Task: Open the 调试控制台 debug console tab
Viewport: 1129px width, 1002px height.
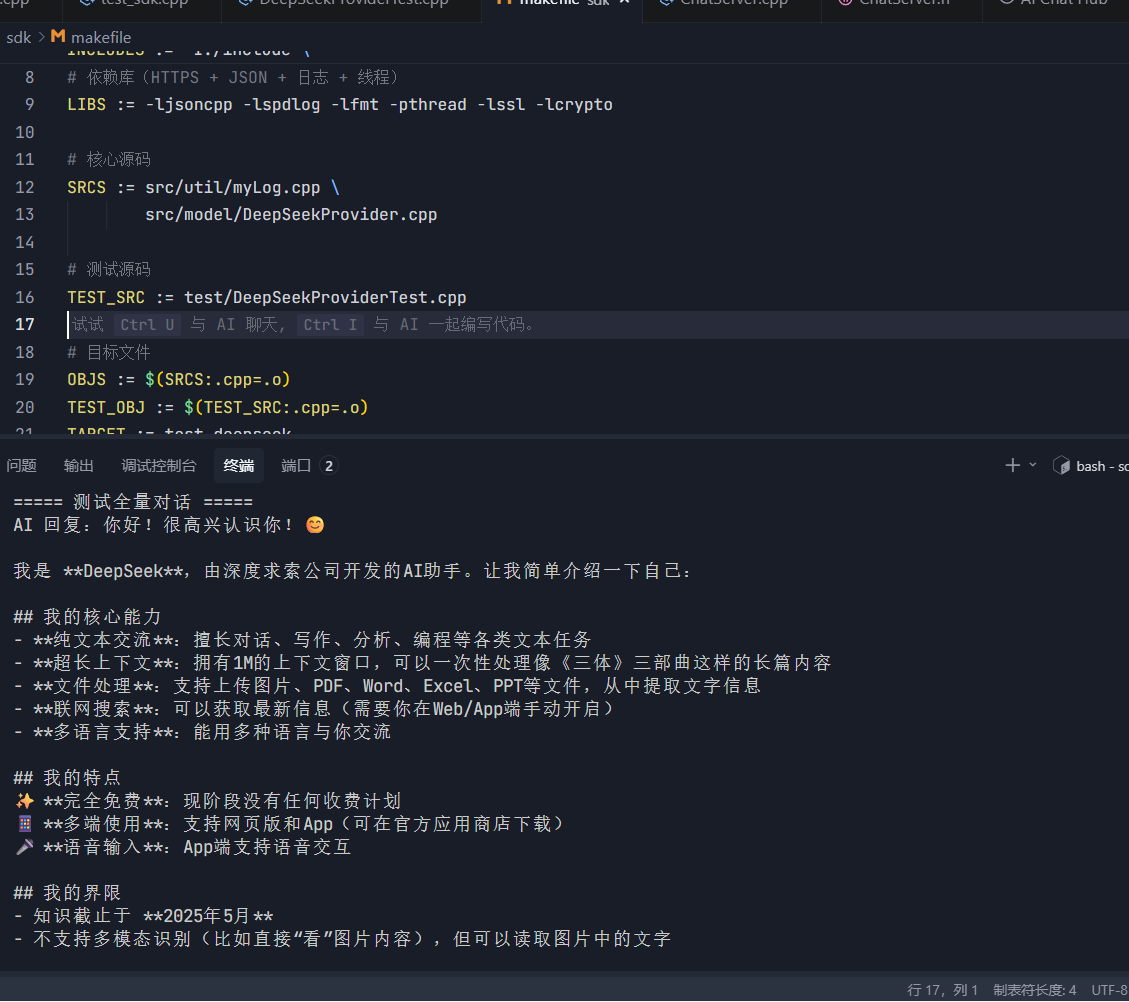Action: [x=158, y=466]
